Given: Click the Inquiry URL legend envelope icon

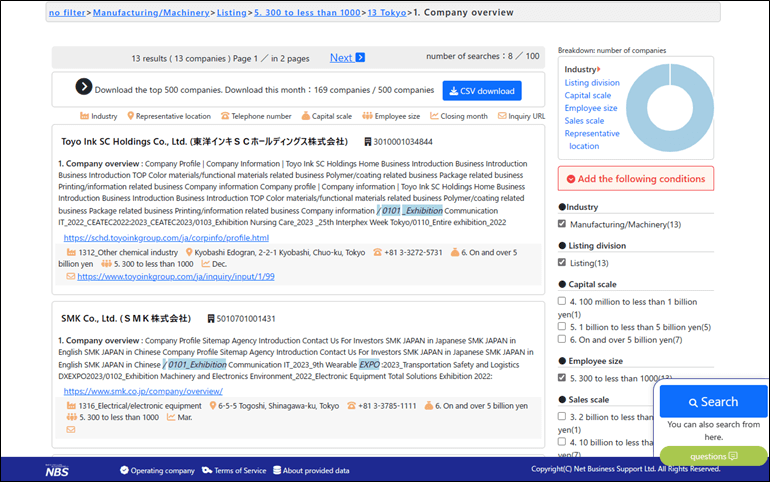Looking at the screenshot, I should 502,116.
